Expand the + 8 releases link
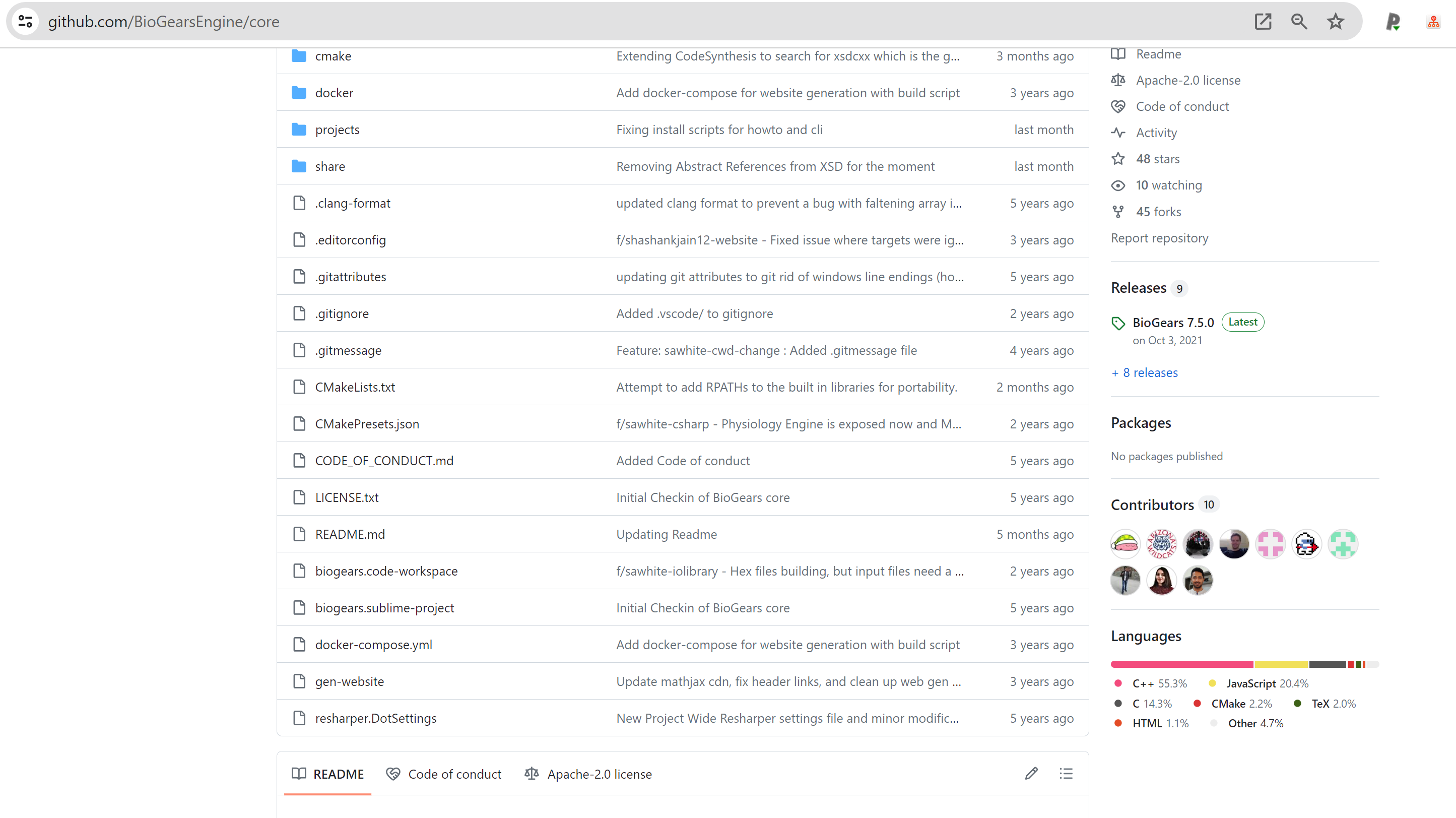The width and height of the screenshot is (1456, 818). (x=1145, y=372)
